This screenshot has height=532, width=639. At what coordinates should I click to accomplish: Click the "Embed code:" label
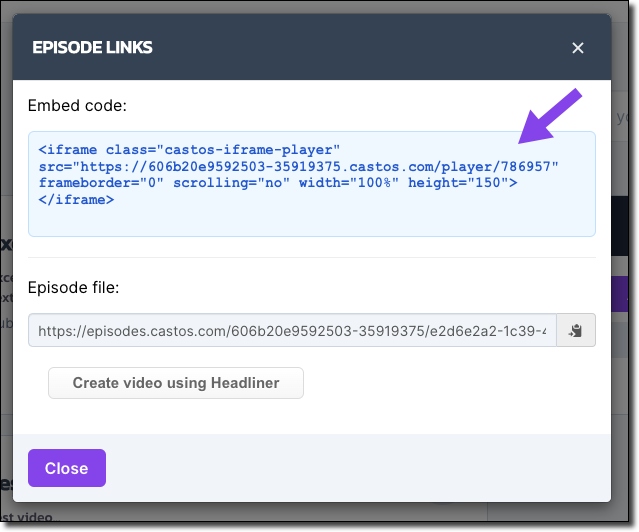[x=77, y=106]
